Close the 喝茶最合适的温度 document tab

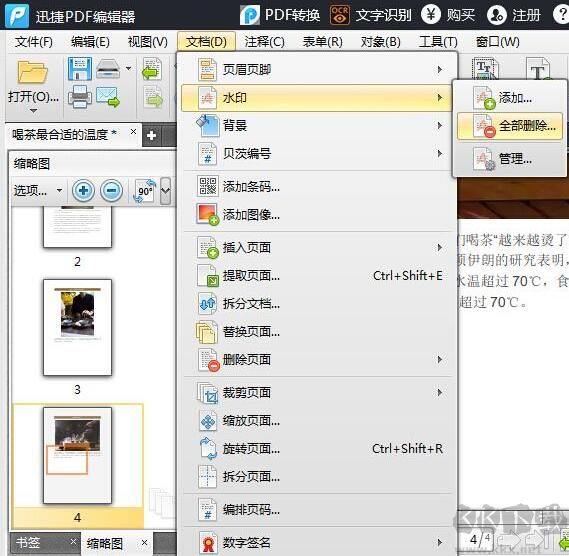133,131
